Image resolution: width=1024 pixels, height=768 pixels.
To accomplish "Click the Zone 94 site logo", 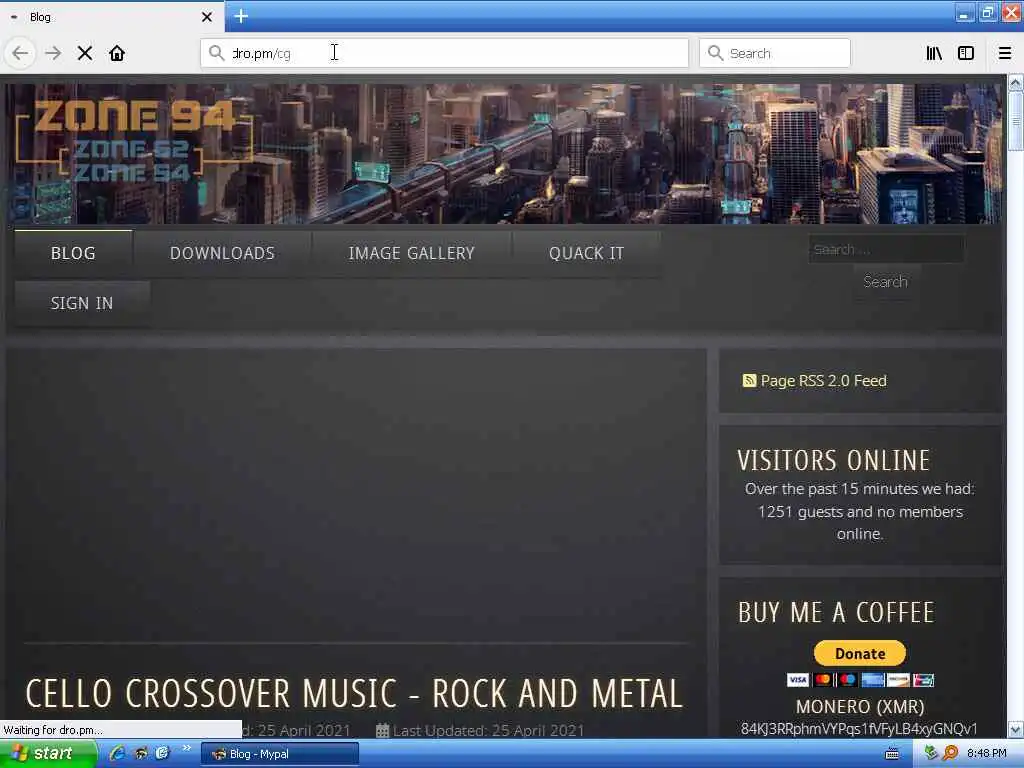I will [134, 141].
